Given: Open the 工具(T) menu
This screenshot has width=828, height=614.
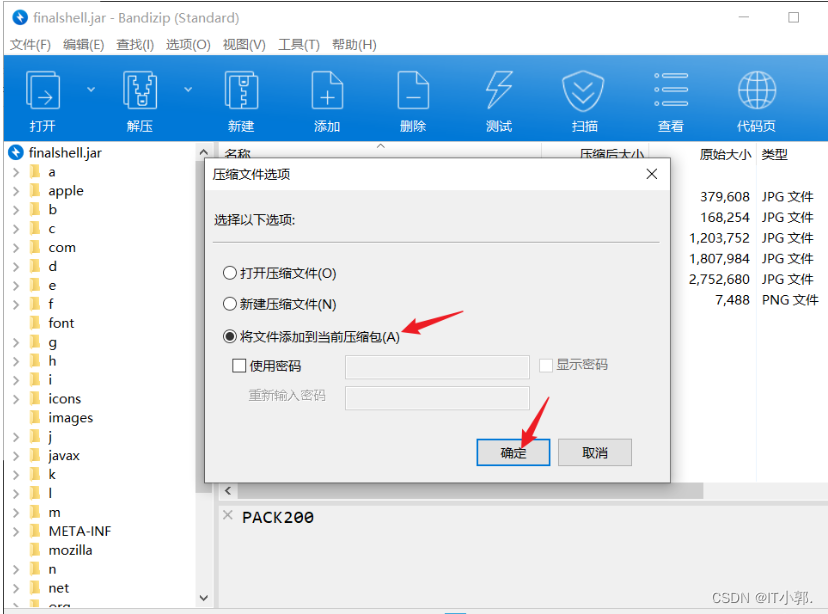Looking at the screenshot, I should [x=298, y=45].
